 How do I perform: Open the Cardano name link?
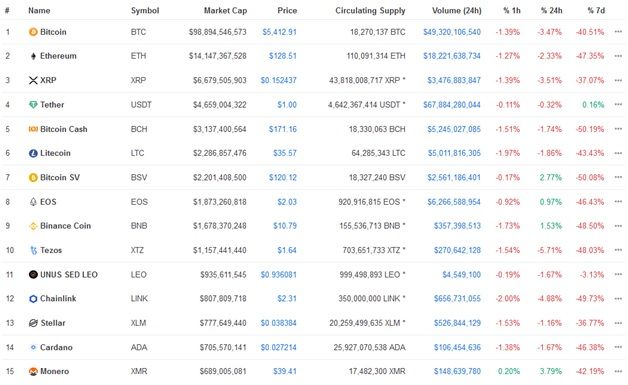56,347
